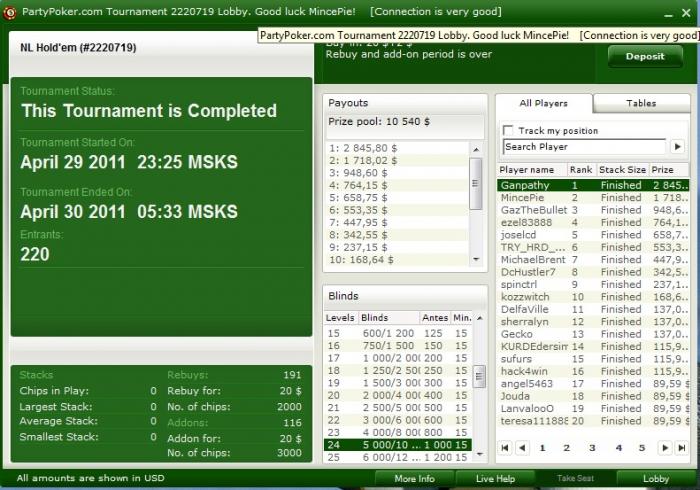Select player row MincePie
The height and width of the screenshot is (490, 700).
[593, 198]
